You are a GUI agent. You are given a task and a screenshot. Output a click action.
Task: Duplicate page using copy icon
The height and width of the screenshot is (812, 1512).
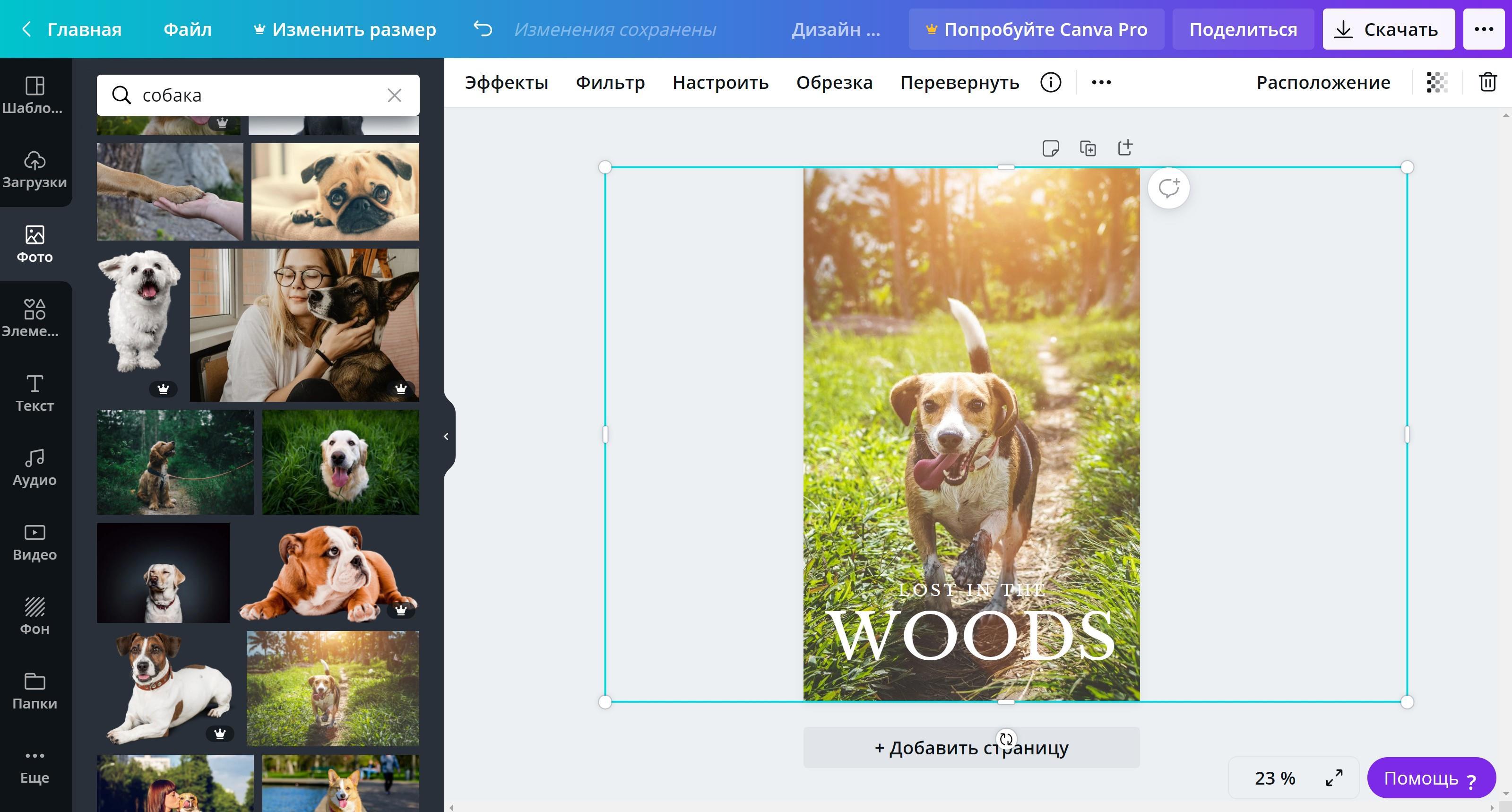point(1088,148)
